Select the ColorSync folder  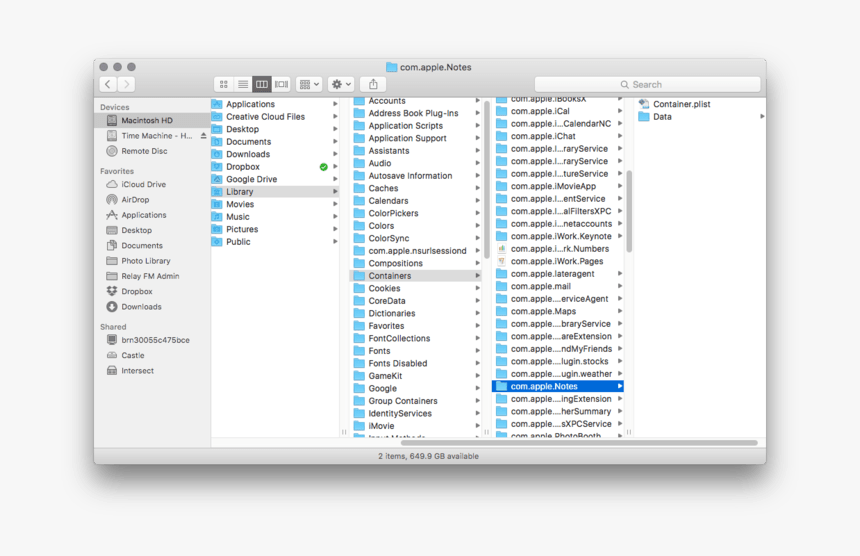click(x=416, y=238)
